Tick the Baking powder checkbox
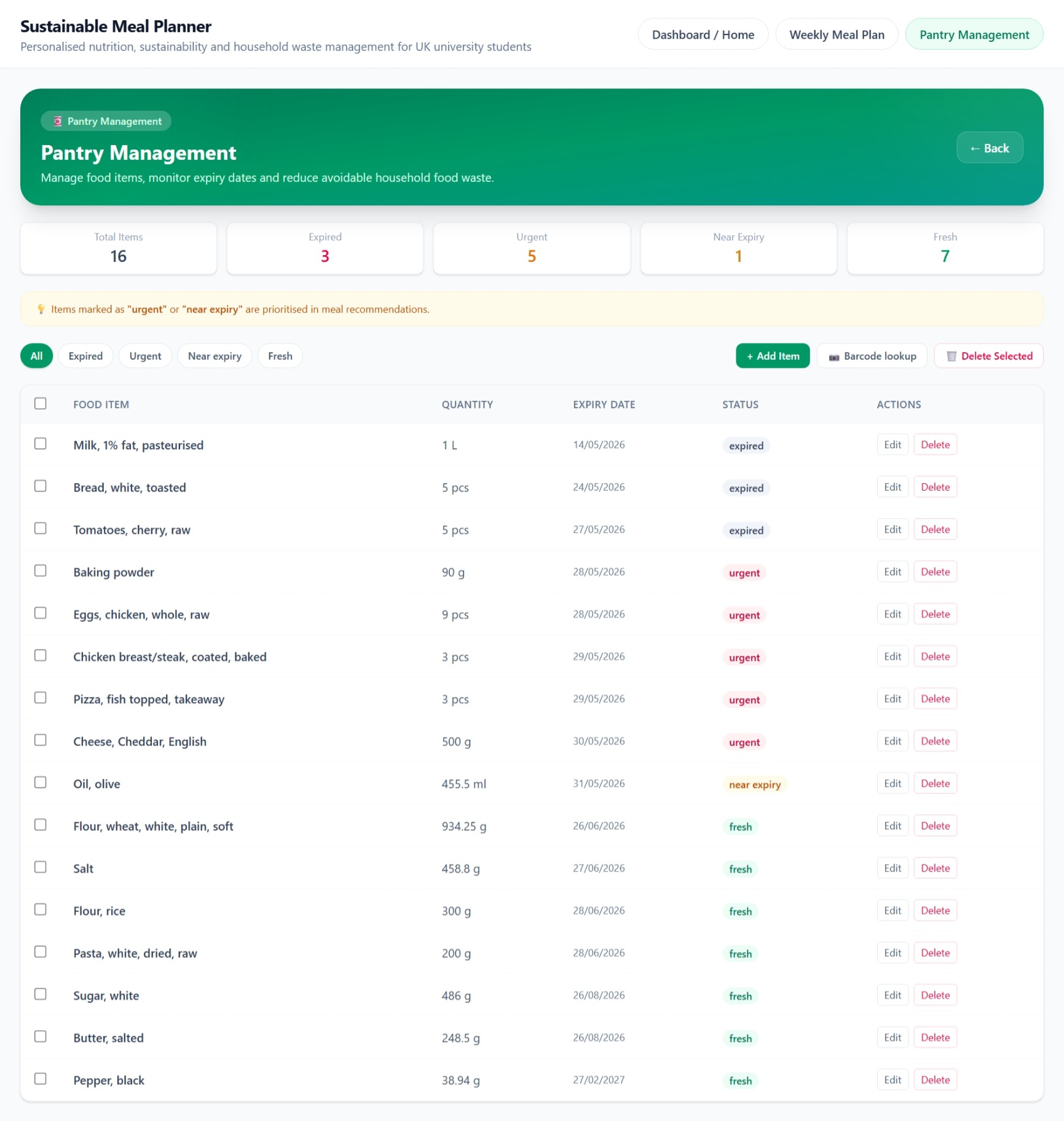 (x=41, y=570)
